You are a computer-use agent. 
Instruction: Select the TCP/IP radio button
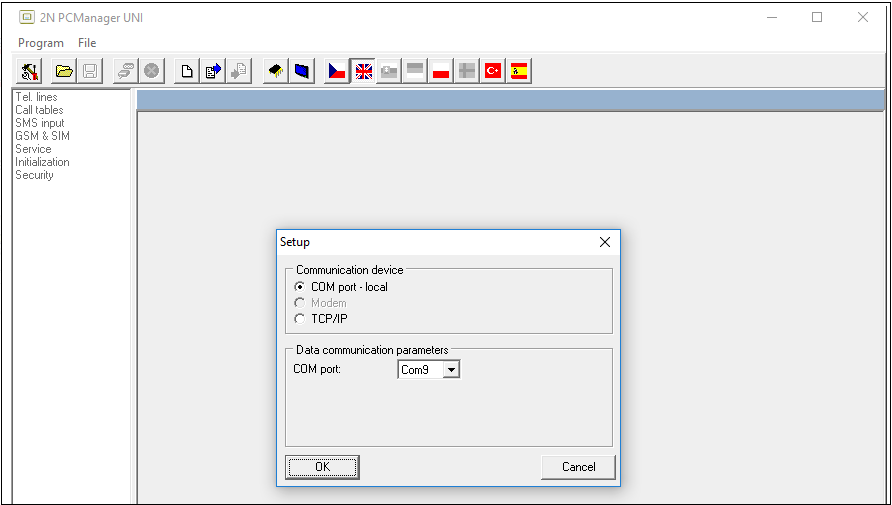(299, 318)
